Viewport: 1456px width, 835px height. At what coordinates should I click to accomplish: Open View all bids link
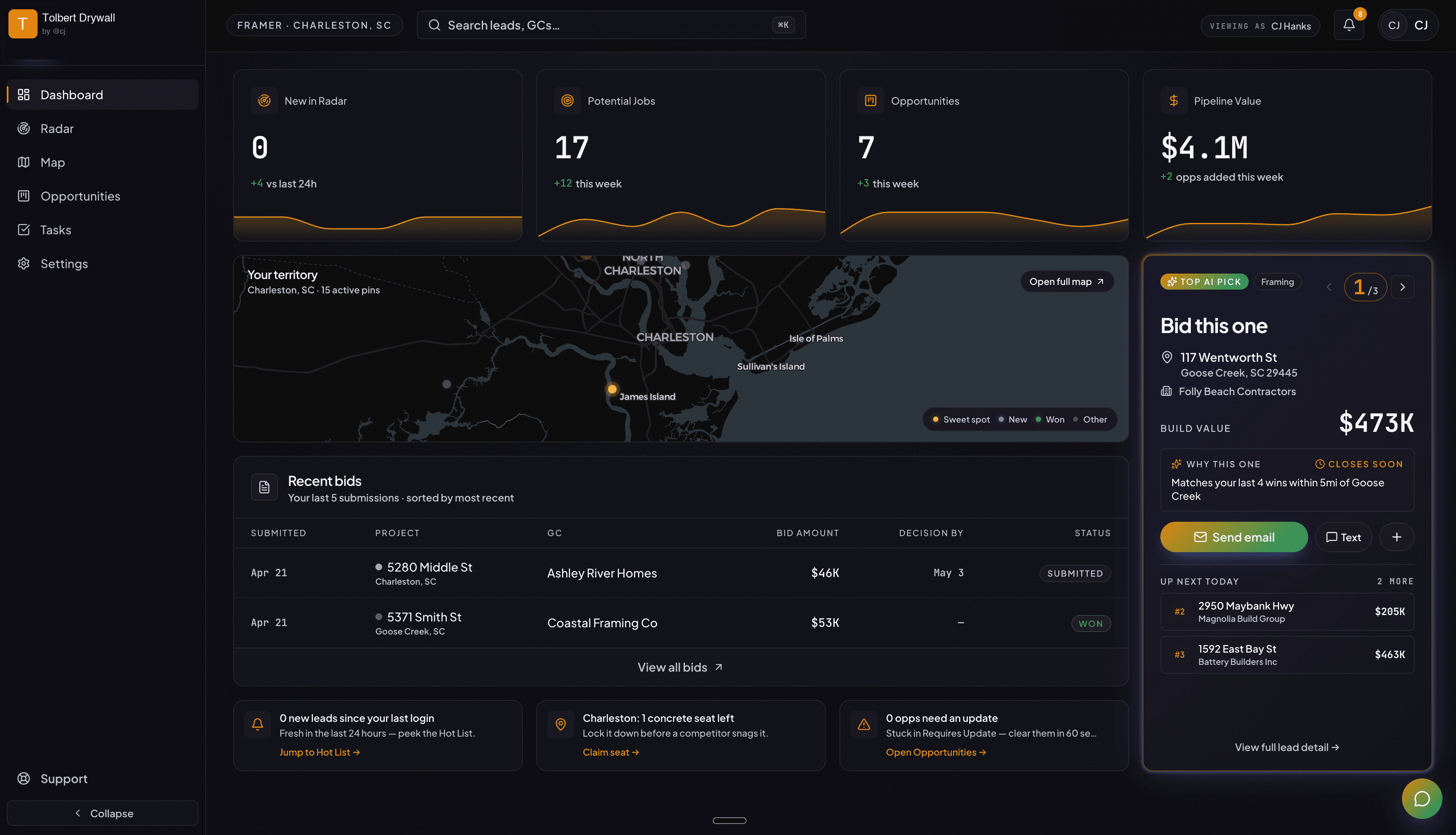[680, 667]
